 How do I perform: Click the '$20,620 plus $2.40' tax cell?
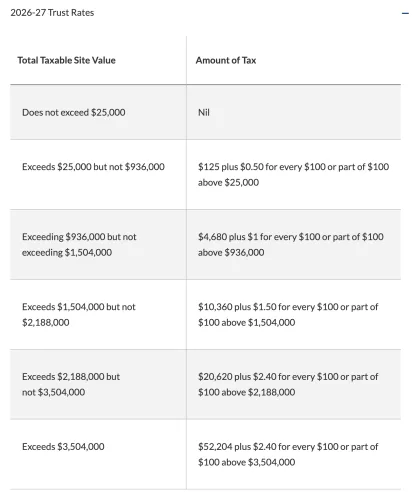(x=294, y=384)
